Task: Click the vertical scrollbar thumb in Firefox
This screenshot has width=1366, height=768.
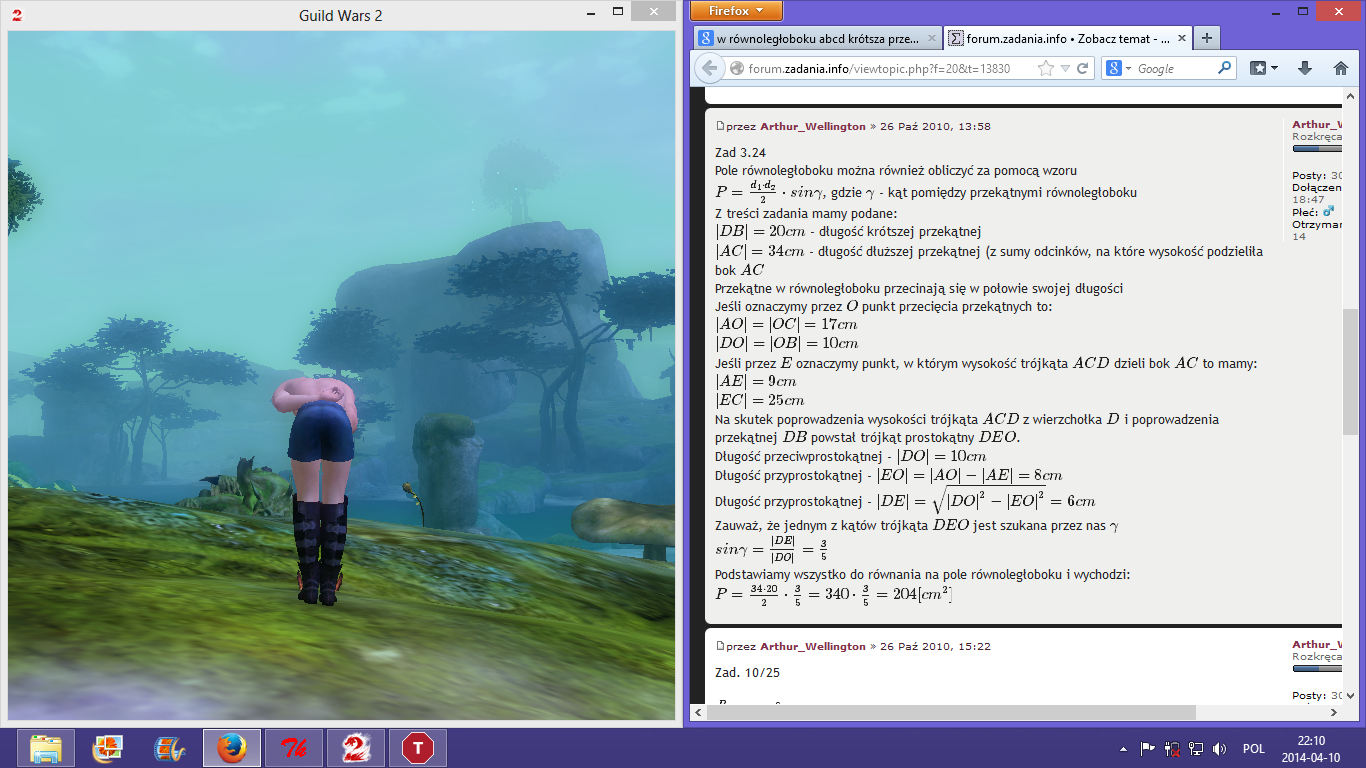Action: [1350, 372]
